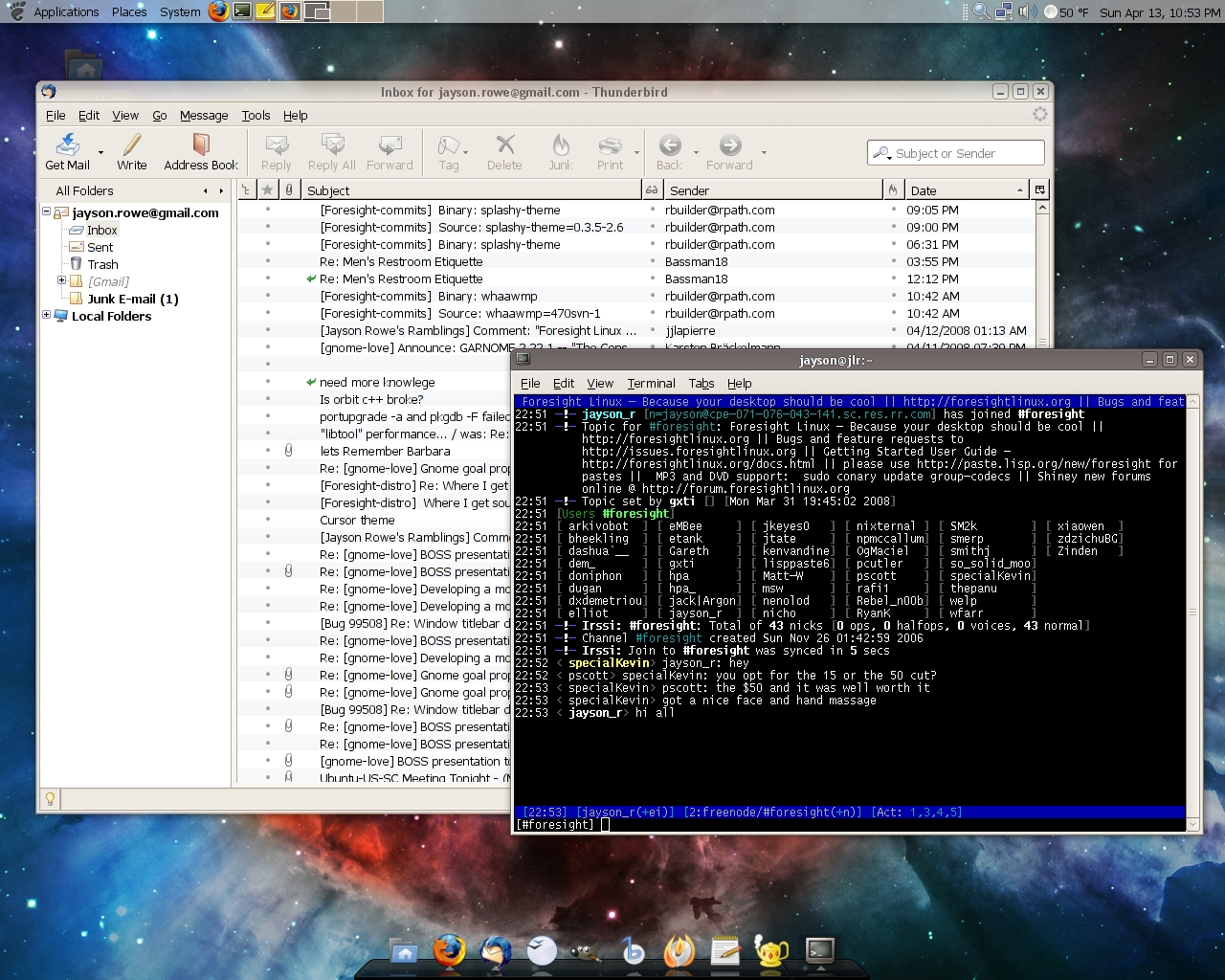The image size is (1225, 980).
Task: Click the Delete toolbar icon
Action: tap(504, 145)
